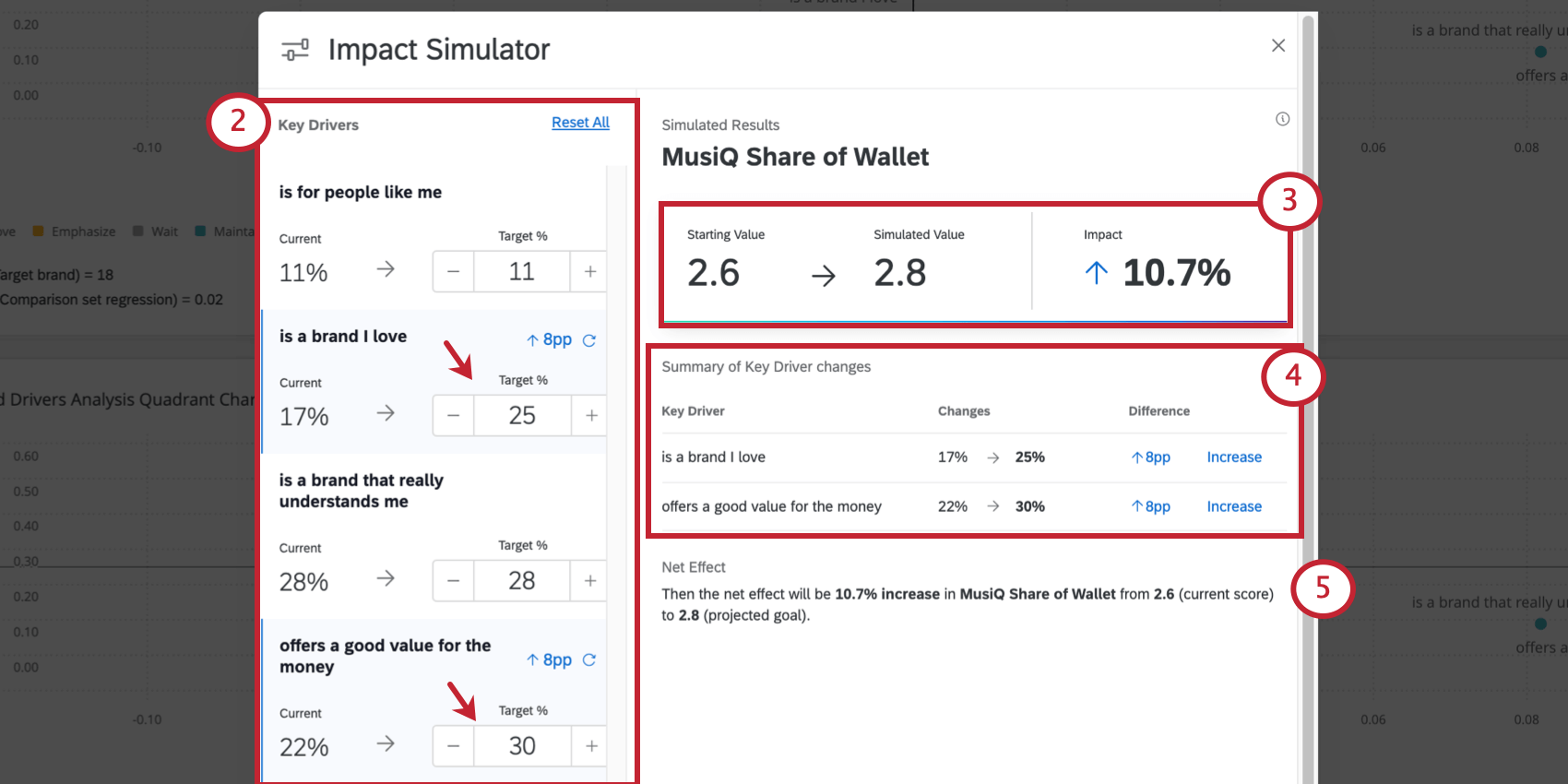Decrease target for 'is a brand I love'
The image size is (1568, 784).
(x=453, y=416)
